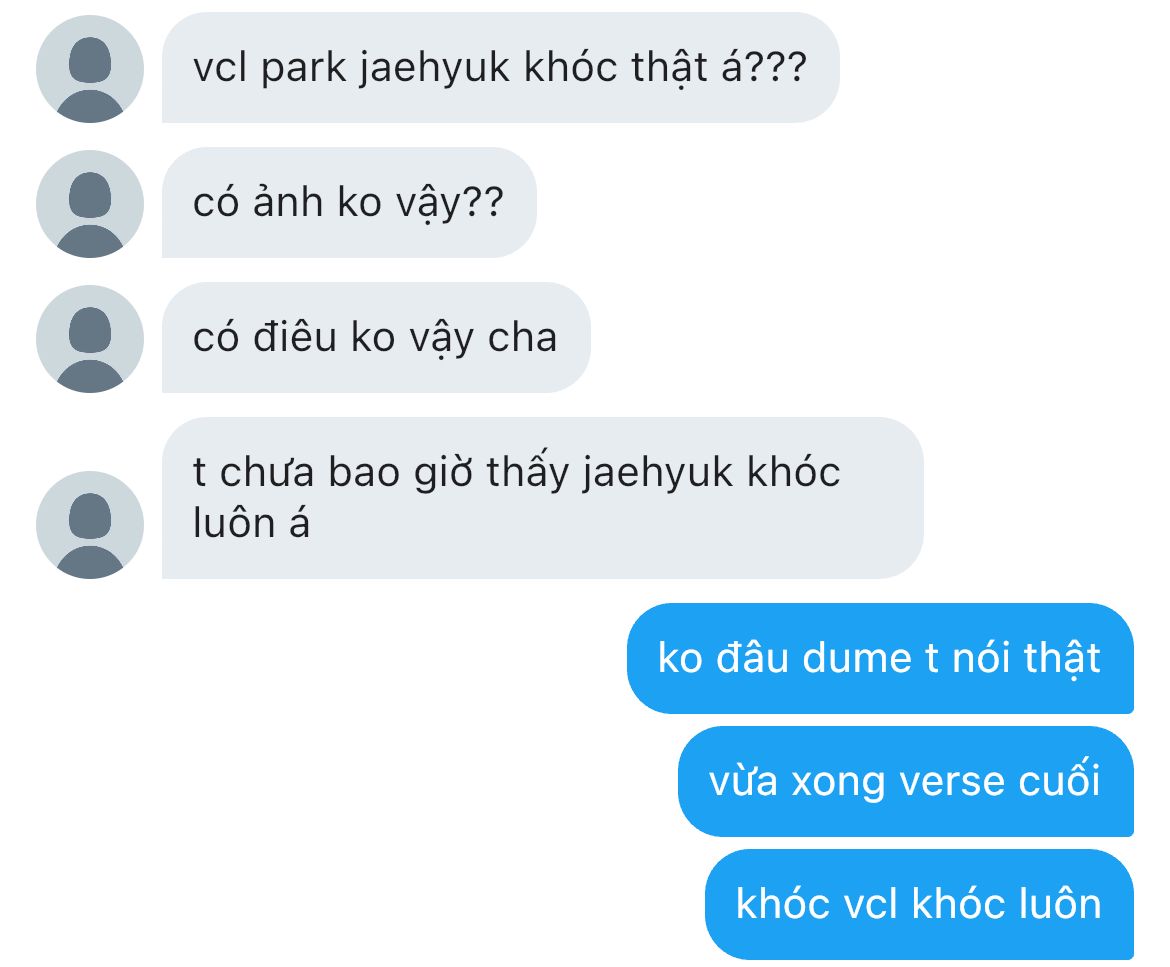Select the 'vcl park jaehyuk khóc thật á???' bubble
The height and width of the screenshot is (967, 1170).
[501, 67]
